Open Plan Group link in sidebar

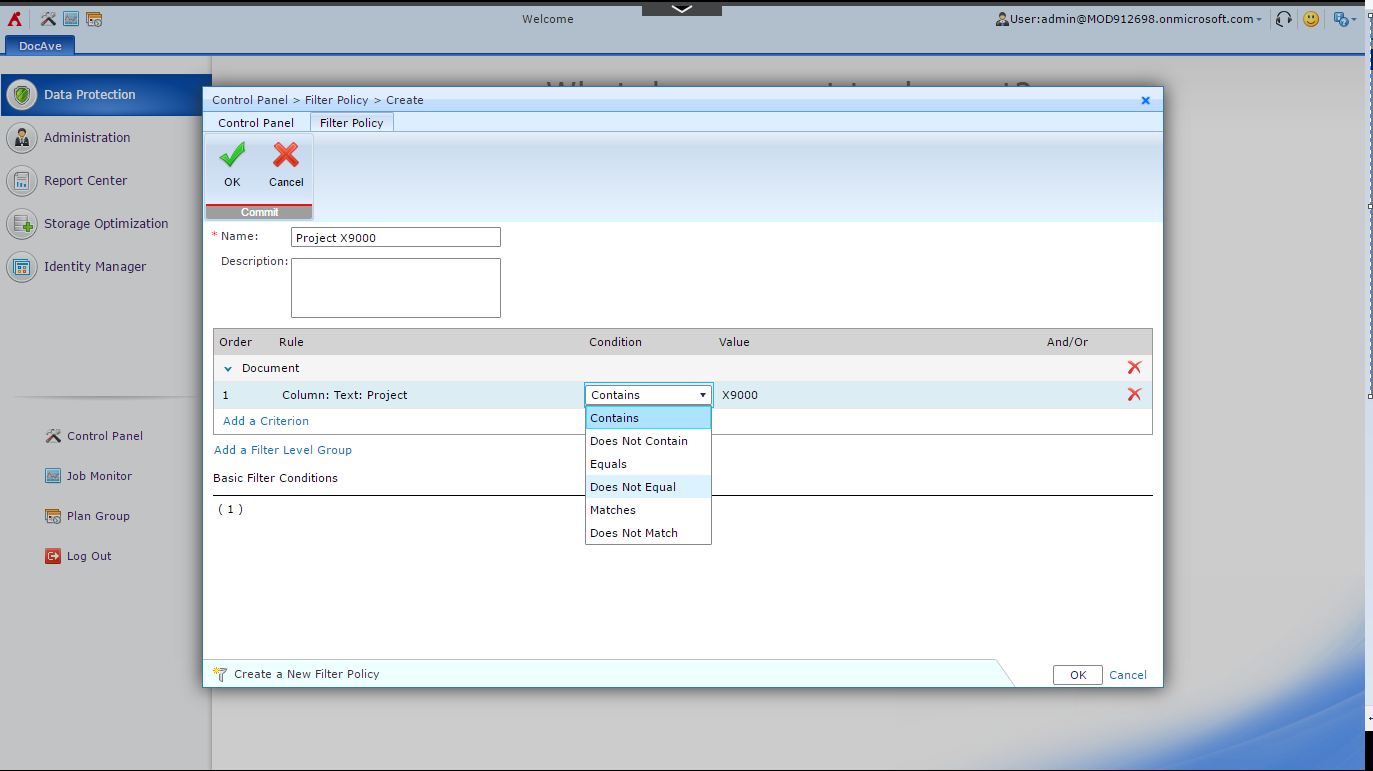pyautogui.click(x=98, y=516)
